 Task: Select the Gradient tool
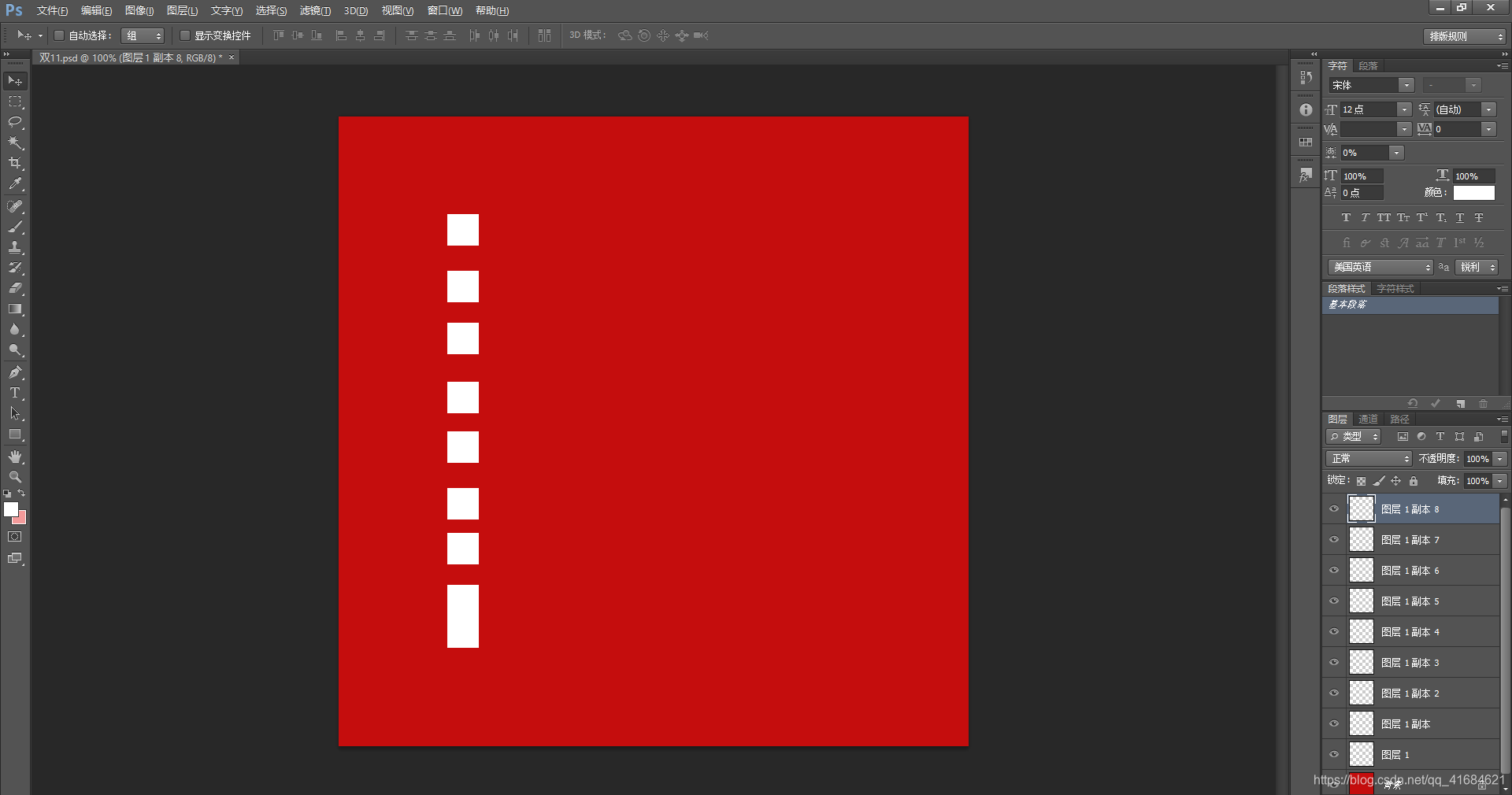[x=15, y=309]
